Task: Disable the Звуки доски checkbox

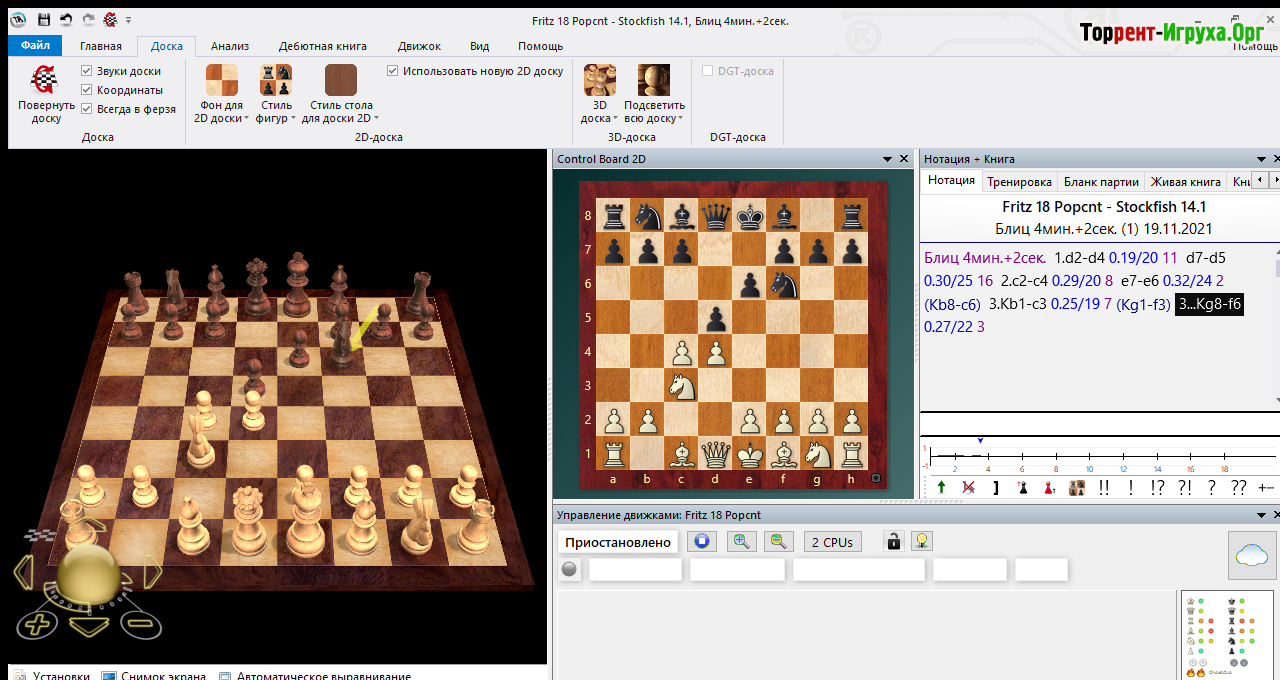Action: pos(87,71)
